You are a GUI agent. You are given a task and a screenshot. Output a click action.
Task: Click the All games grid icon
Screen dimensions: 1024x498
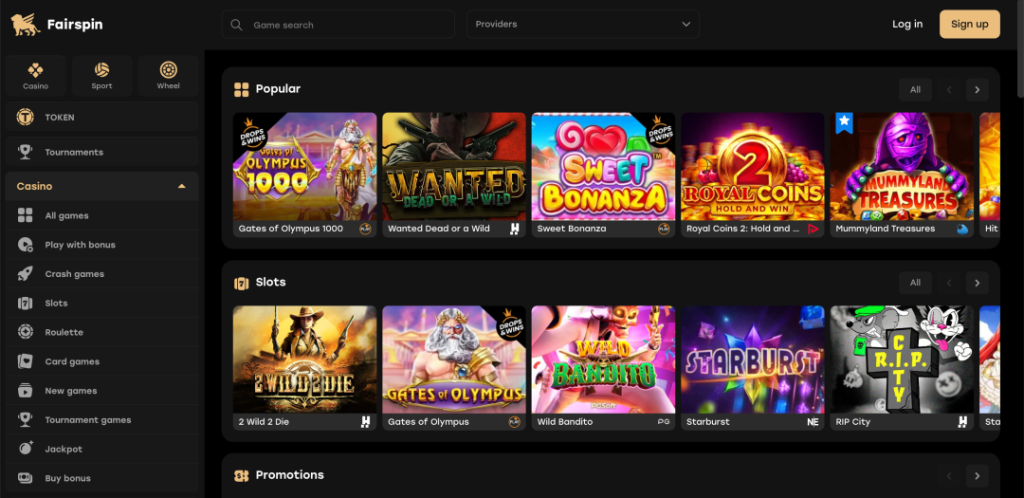pos(25,215)
